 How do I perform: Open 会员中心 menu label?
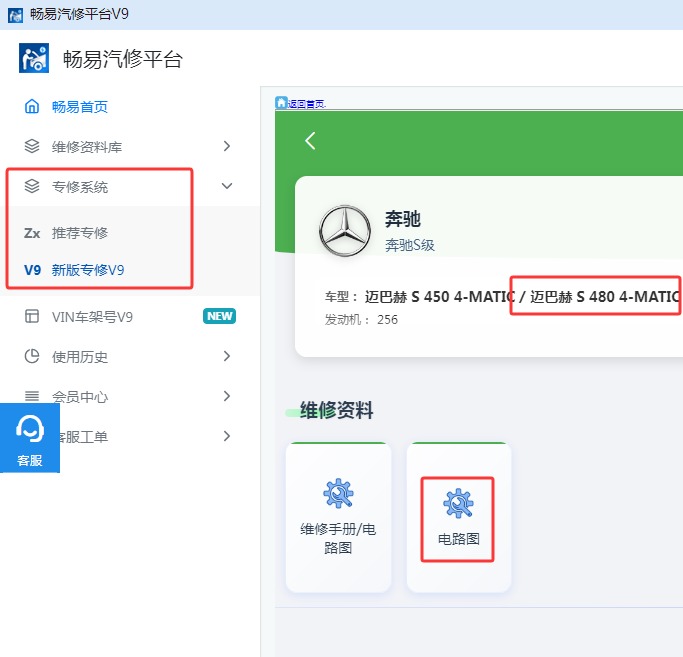coord(80,397)
